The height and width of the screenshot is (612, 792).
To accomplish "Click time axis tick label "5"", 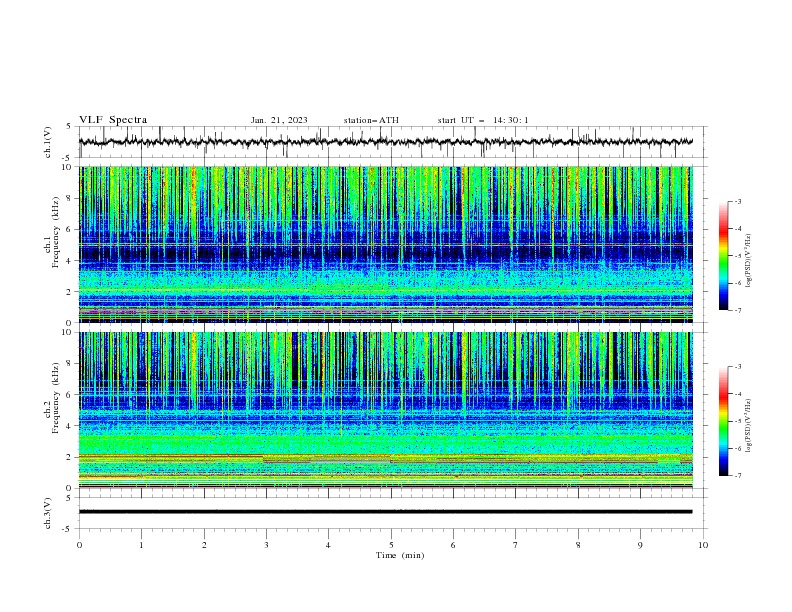I will pyautogui.click(x=391, y=545).
